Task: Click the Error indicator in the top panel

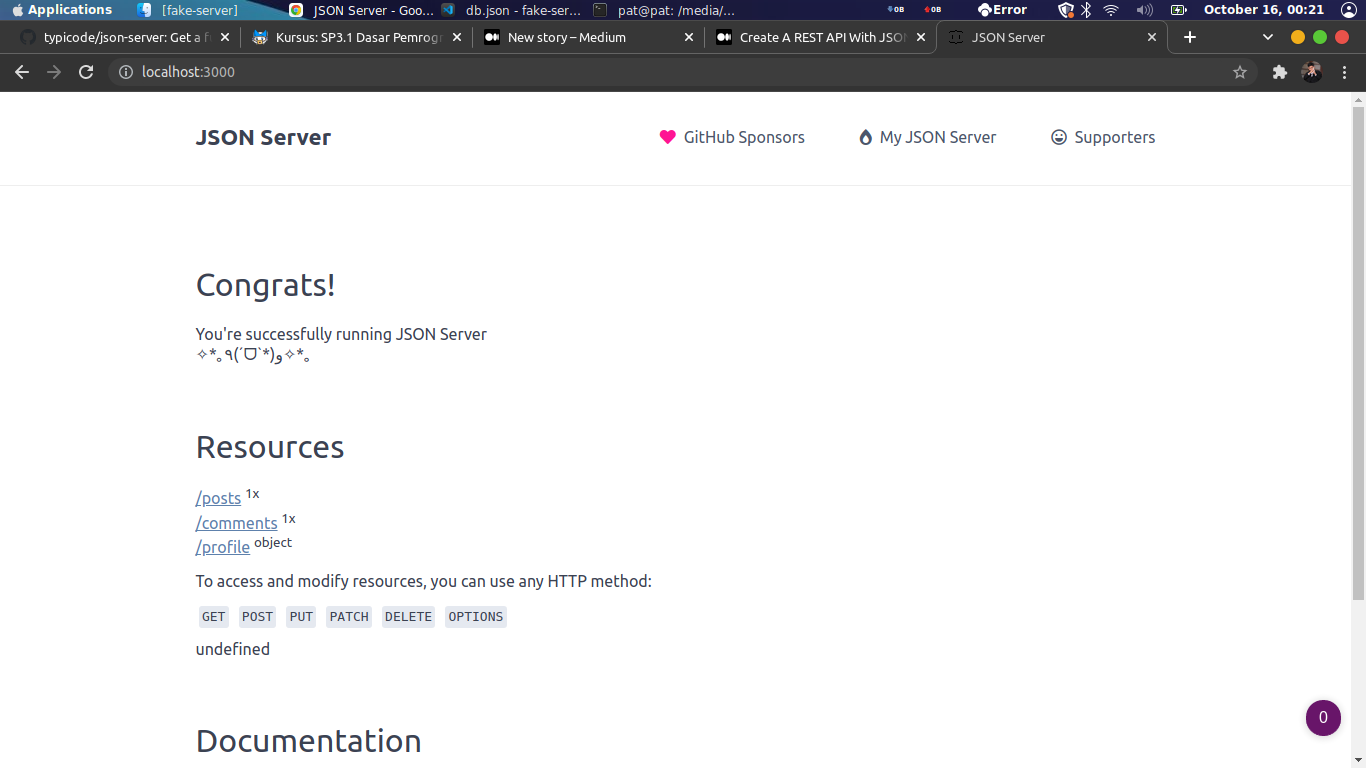Action: [x=1002, y=10]
